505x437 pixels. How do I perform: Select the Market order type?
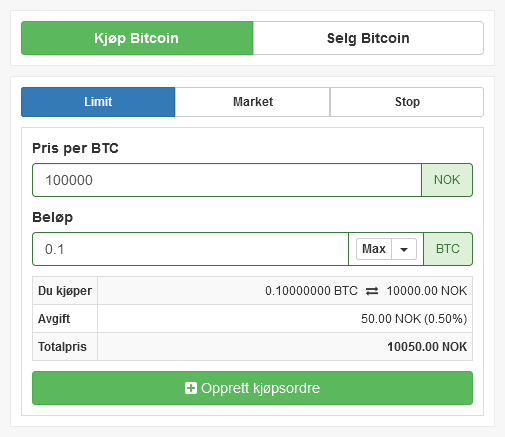coord(253,102)
